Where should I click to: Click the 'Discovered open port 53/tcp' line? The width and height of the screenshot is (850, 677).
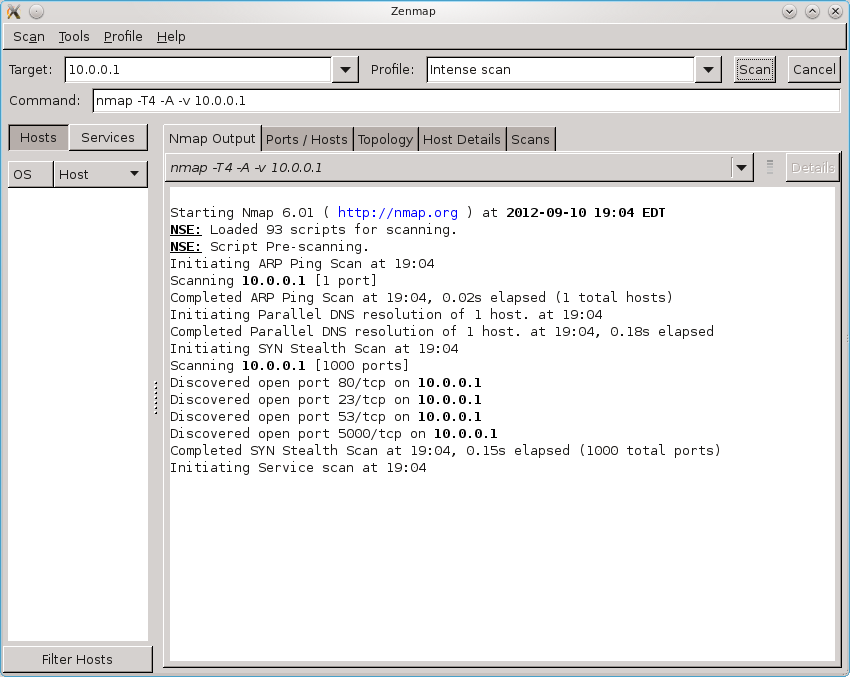[326, 417]
